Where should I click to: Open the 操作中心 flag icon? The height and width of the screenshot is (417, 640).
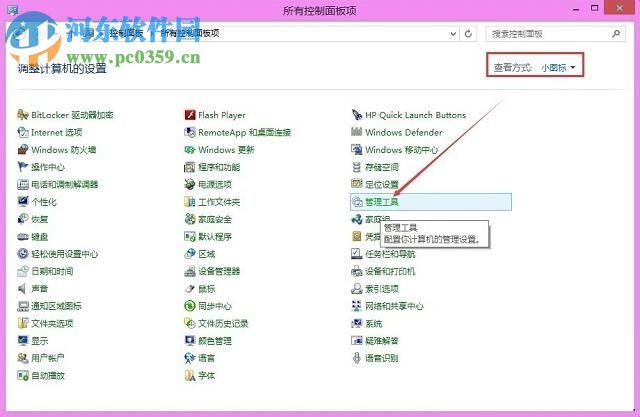22,167
